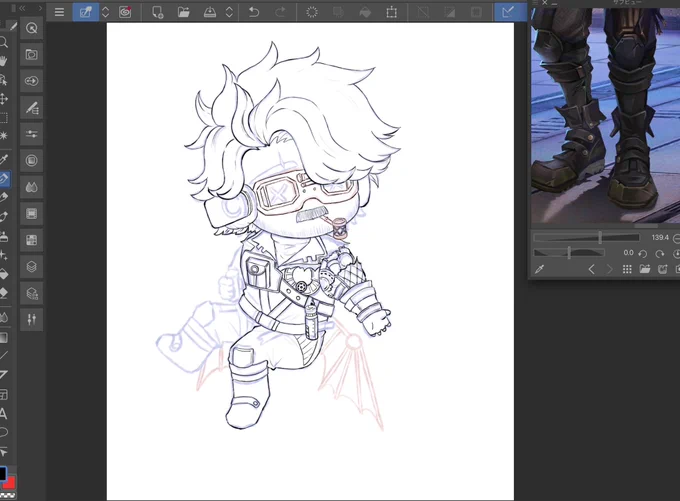Zoom out the Sub View with minus button
Viewport: 680px width, 501px height.
676,238
